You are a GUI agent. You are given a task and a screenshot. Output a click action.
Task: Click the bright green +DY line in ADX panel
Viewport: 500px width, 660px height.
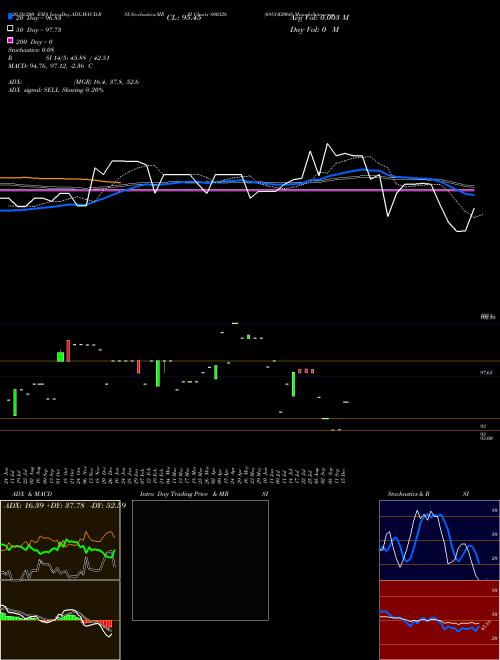click(x=59, y=547)
